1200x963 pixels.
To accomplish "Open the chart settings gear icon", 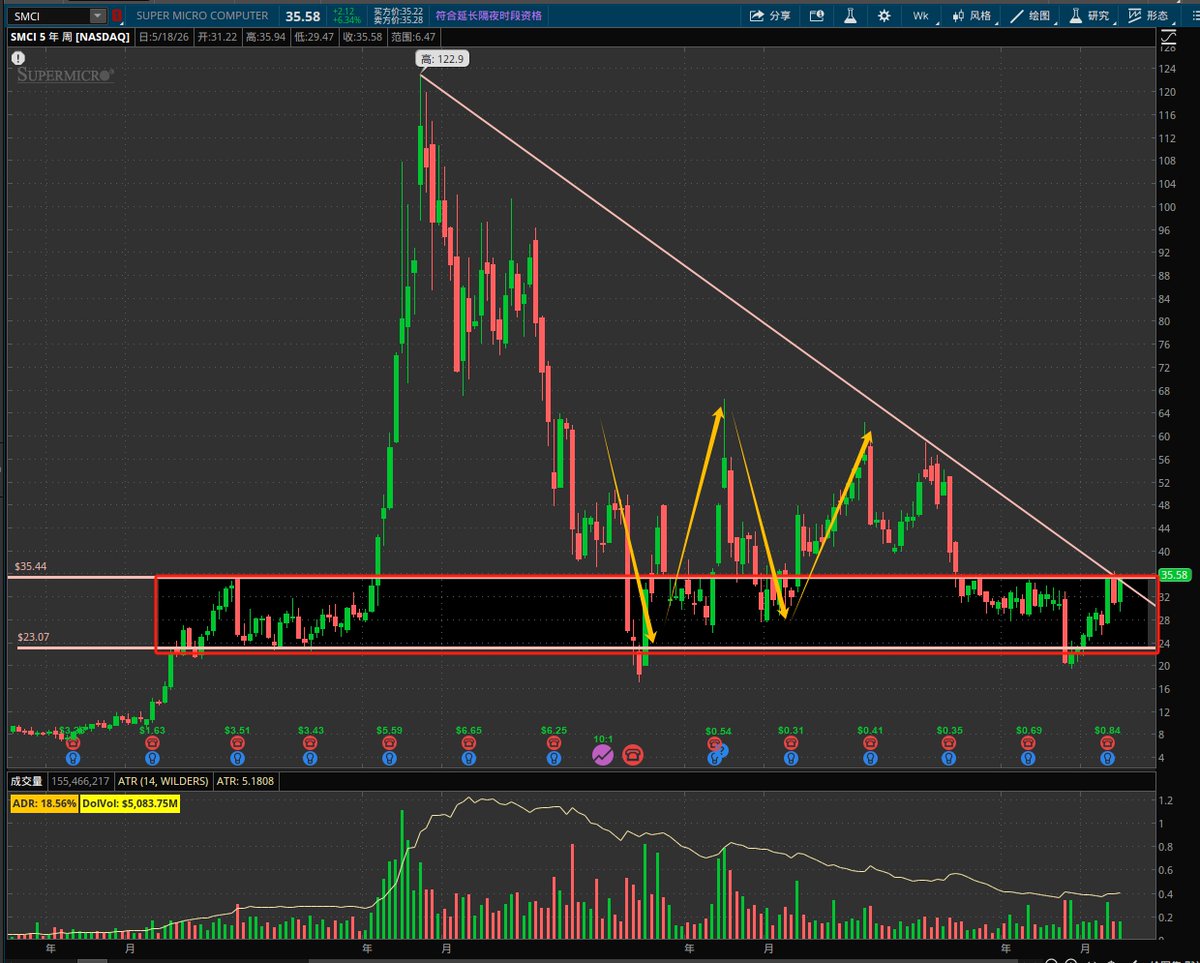I will click(884, 16).
